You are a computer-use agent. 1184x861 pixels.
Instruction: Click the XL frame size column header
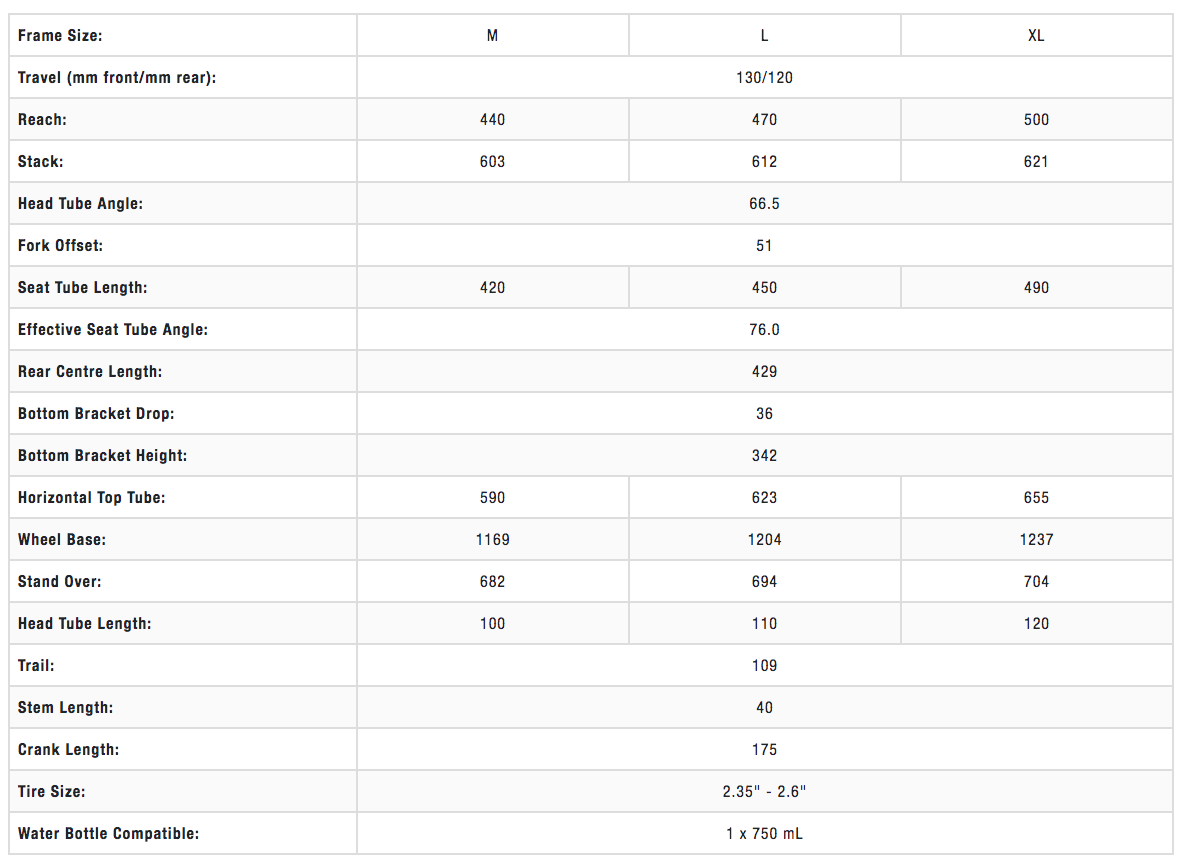coord(1036,36)
